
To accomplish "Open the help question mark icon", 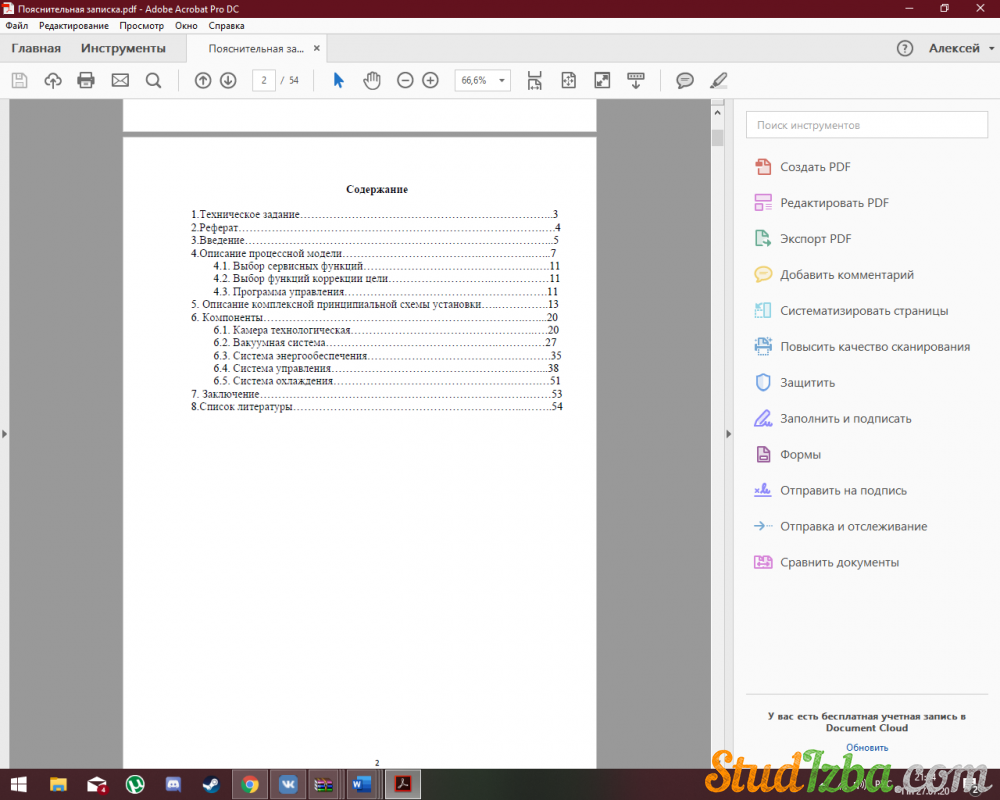I will click(904, 48).
